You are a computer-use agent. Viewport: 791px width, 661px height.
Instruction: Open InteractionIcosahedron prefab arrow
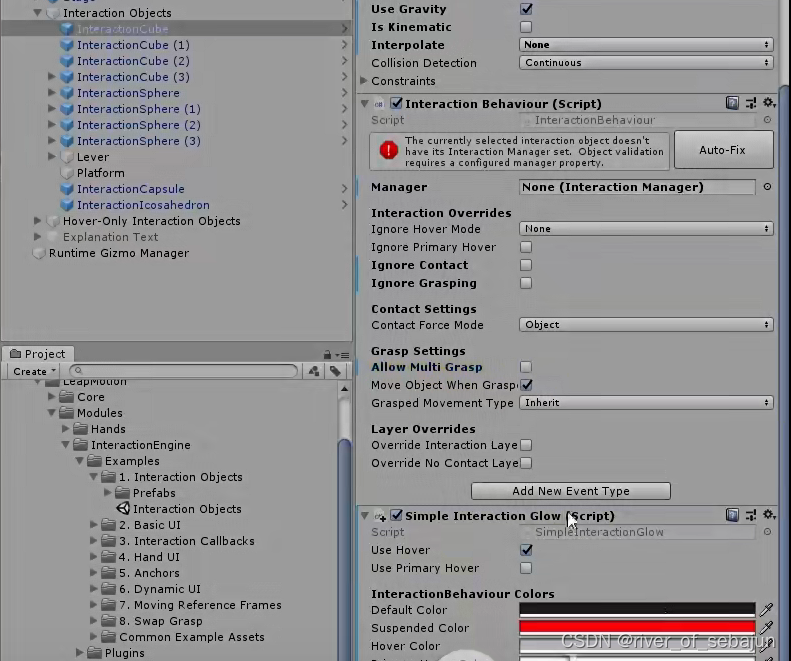pos(344,205)
